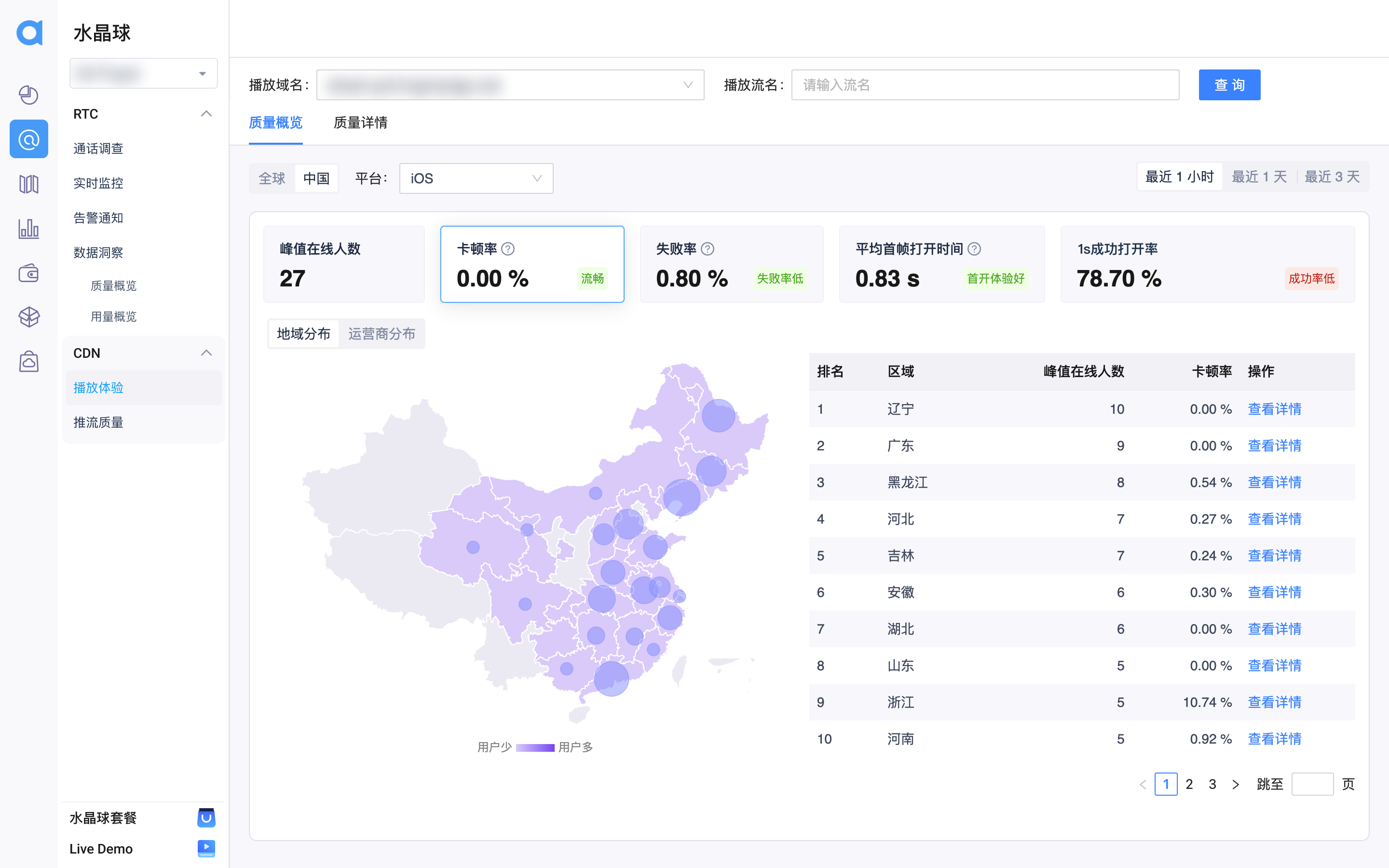The height and width of the screenshot is (868, 1389).
Task: Go to next page arrow
Action: (1236, 784)
